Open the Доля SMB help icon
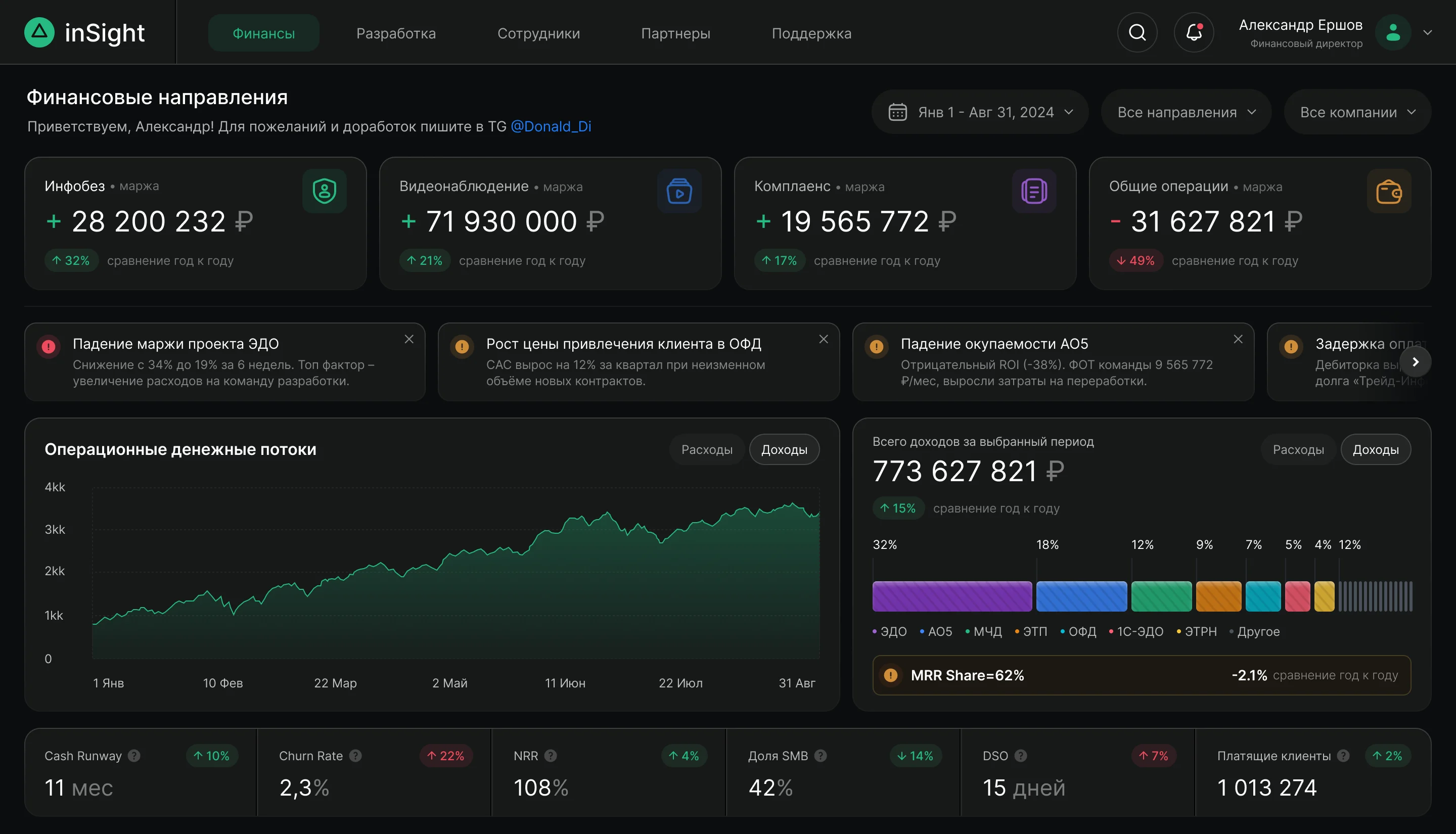Image resolution: width=1456 pixels, height=834 pixels. pyautogui.click(x=820, y=756)
